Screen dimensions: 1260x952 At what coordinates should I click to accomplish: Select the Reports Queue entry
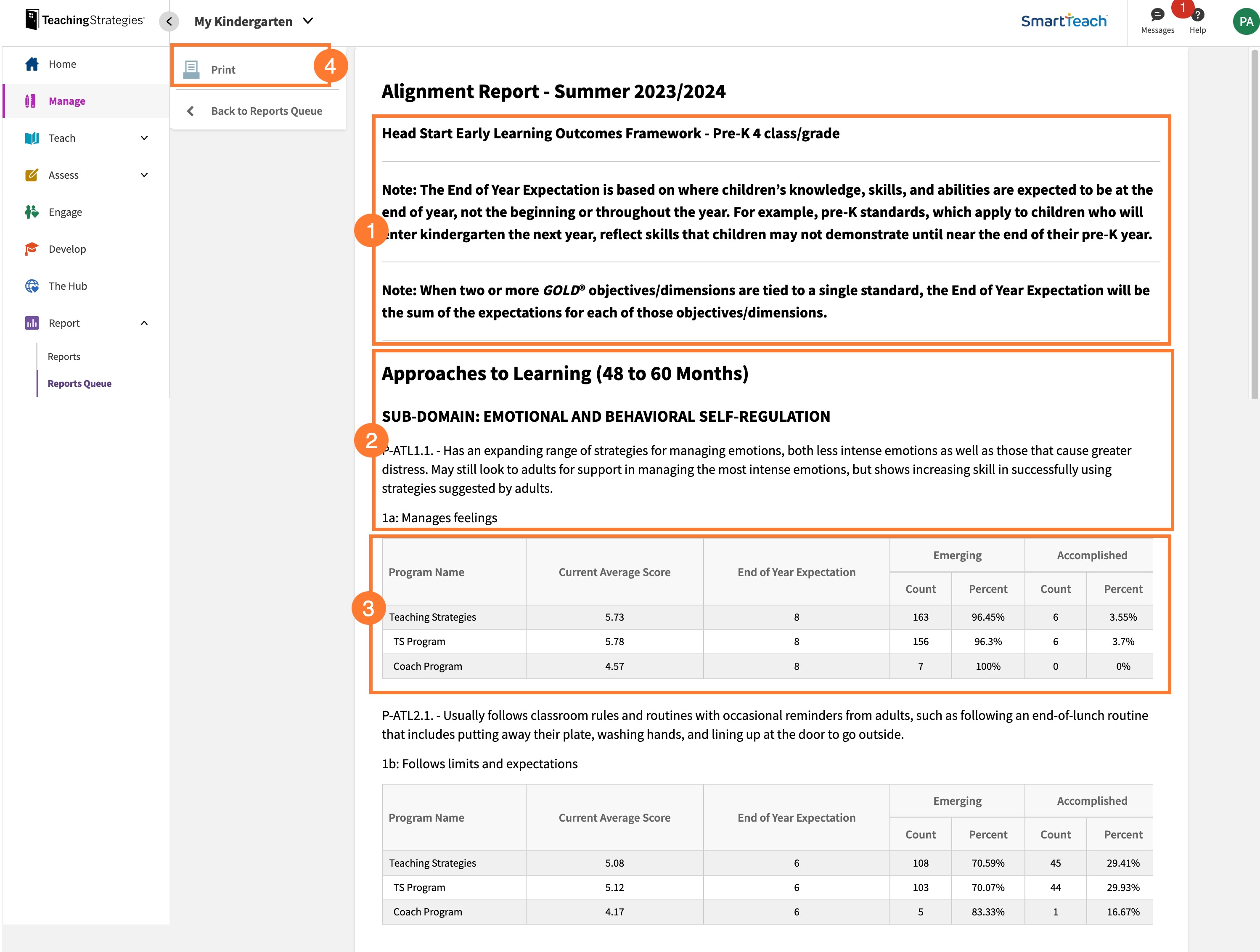pyautogui.click(x=79, y=383)
